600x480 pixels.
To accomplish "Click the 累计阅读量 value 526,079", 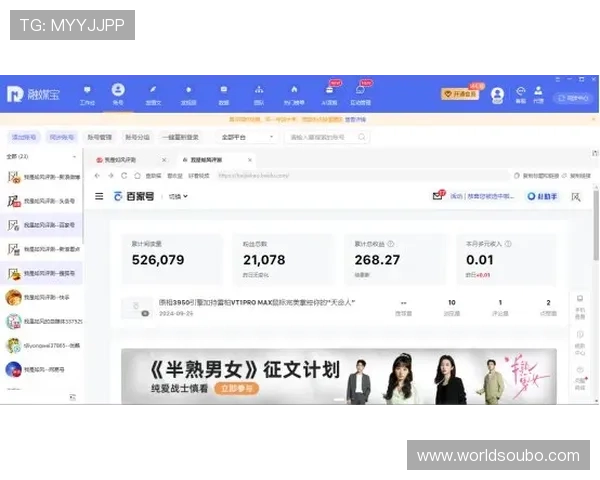I will [158, 260].
